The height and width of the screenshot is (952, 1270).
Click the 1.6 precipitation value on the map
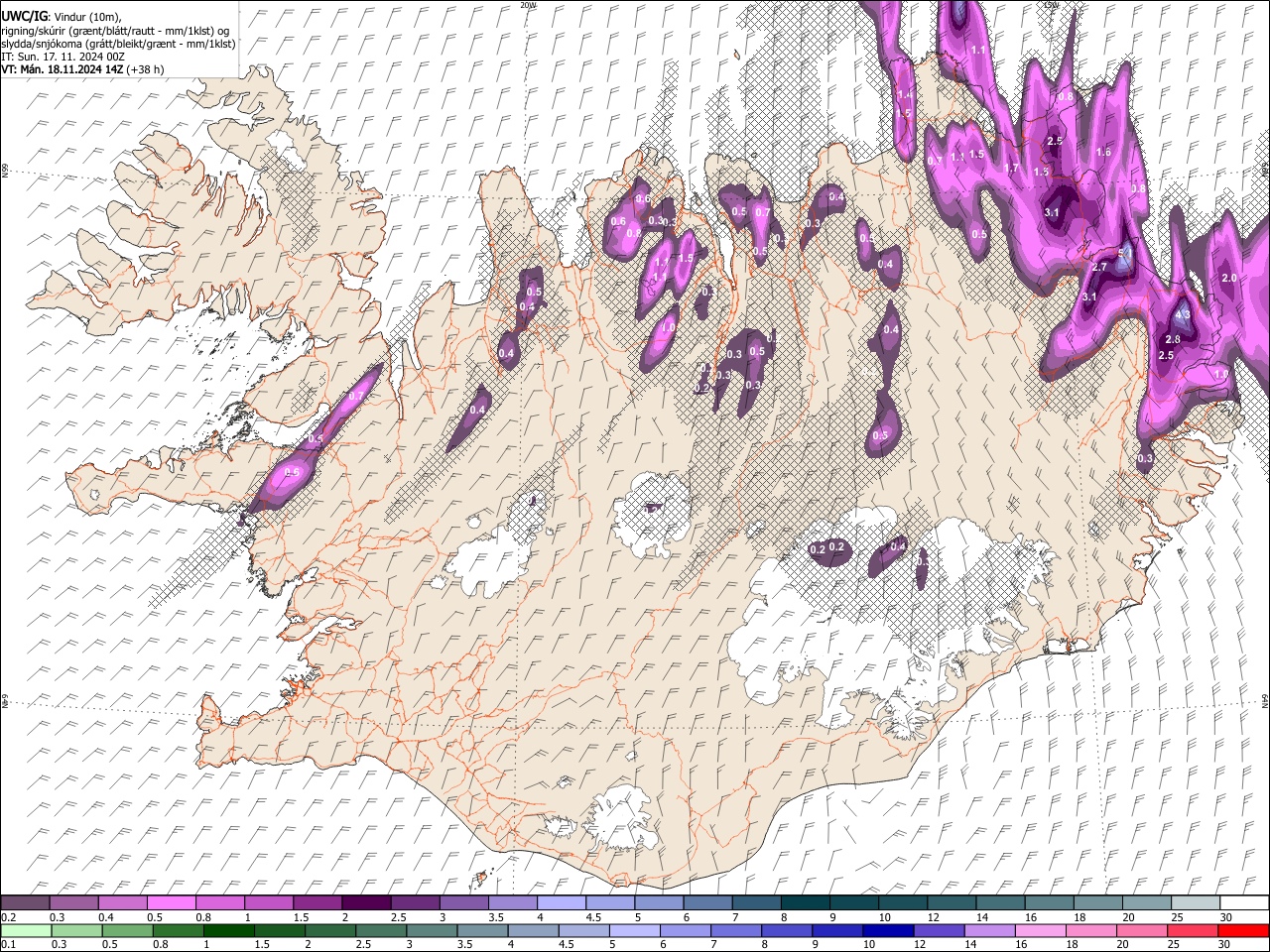coord(1103,153)
